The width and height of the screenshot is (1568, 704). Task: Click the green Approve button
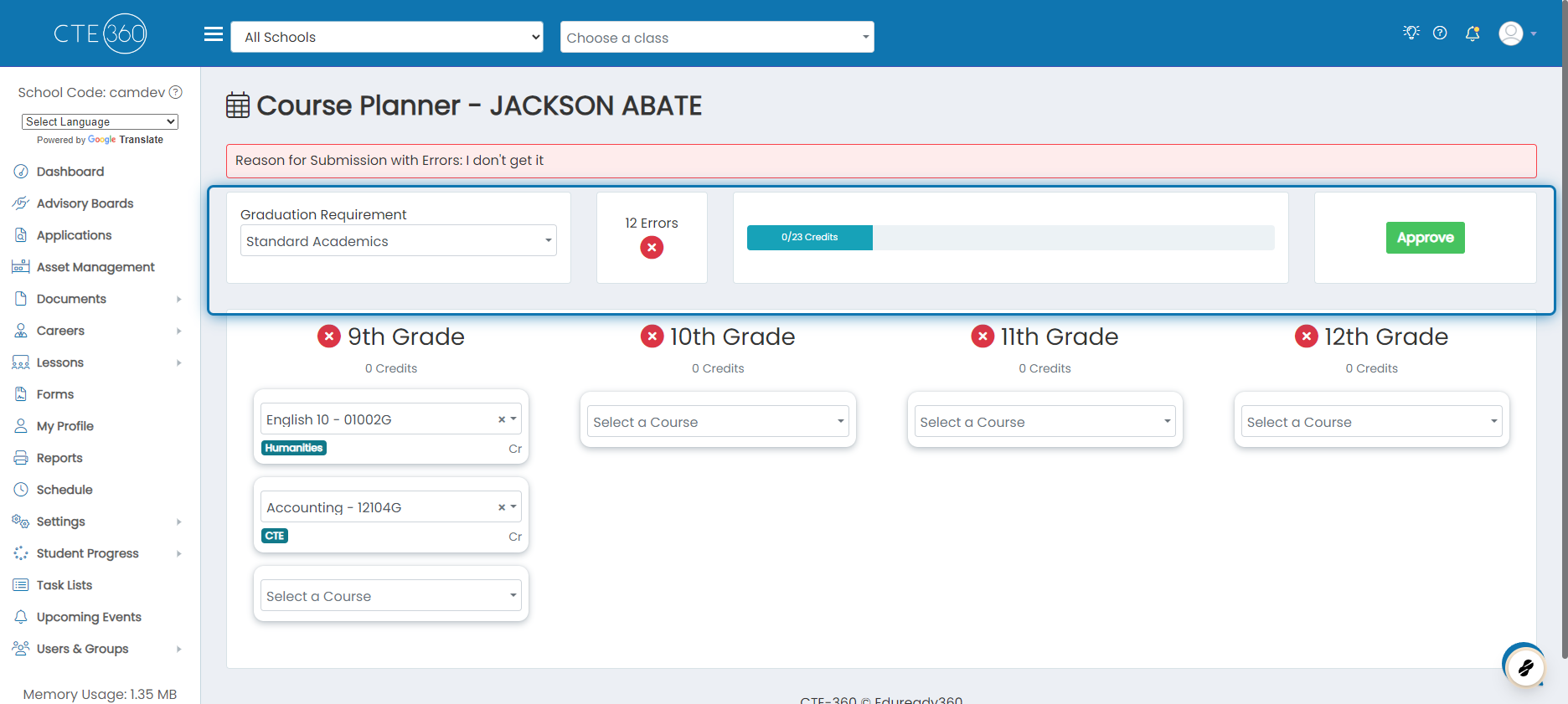coord(1425,238)
